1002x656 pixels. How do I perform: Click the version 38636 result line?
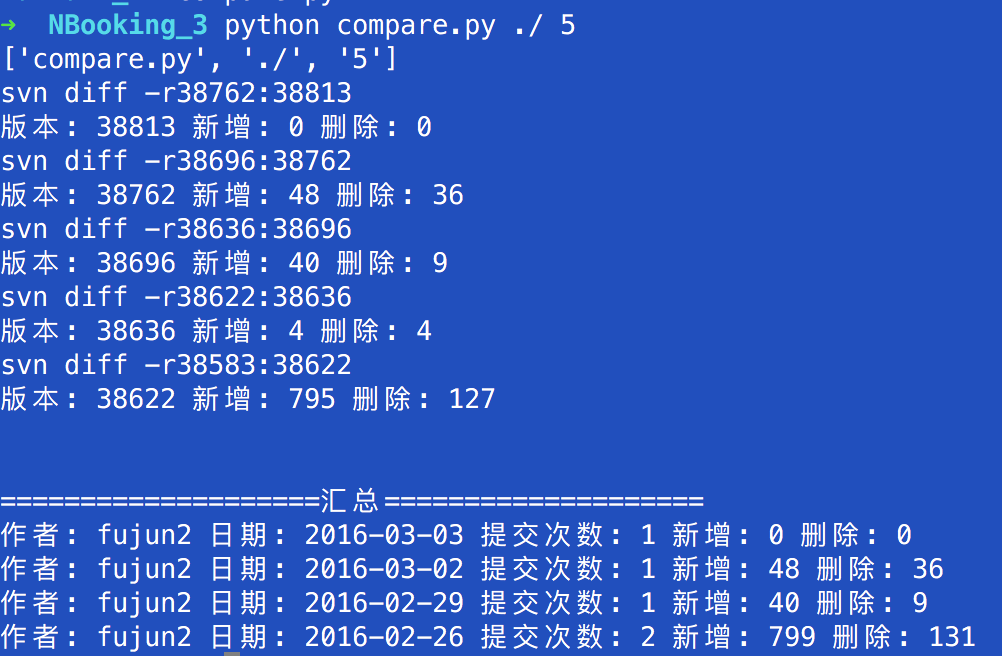(216, 331)
